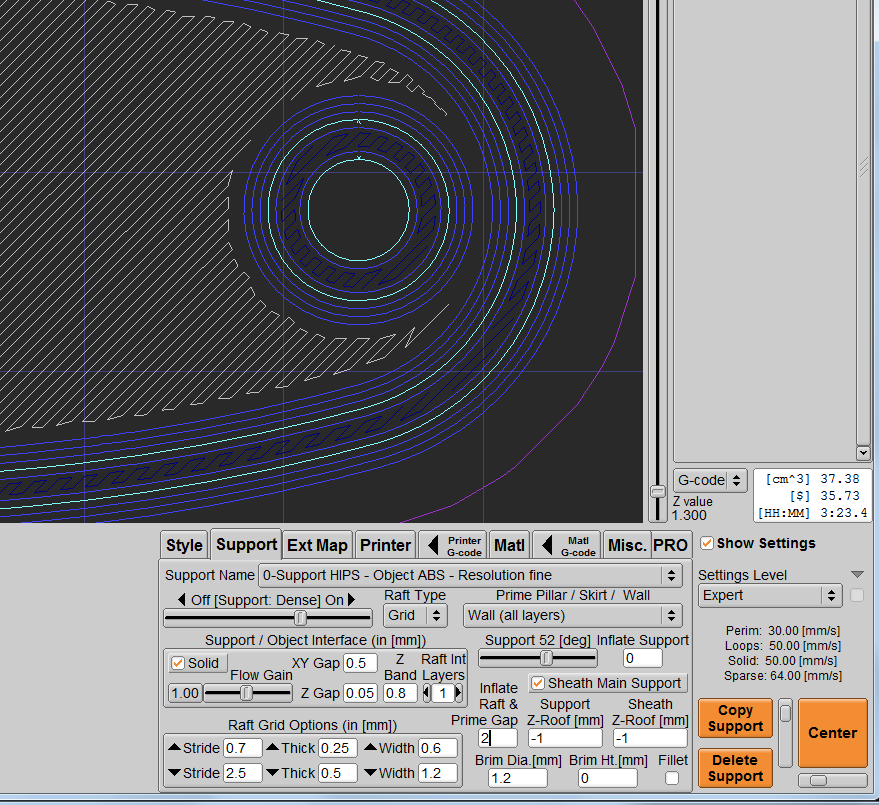This screenshot has width=879, height=805.
Task: Click the upper Thick 0.25 field
Action: (x=338, y=748)
